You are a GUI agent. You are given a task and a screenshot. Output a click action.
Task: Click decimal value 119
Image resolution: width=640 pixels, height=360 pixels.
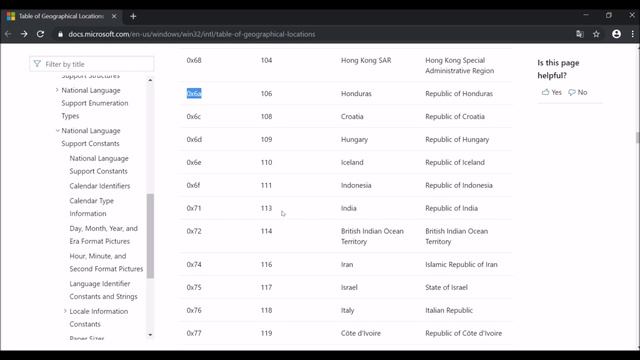point(266,333)
